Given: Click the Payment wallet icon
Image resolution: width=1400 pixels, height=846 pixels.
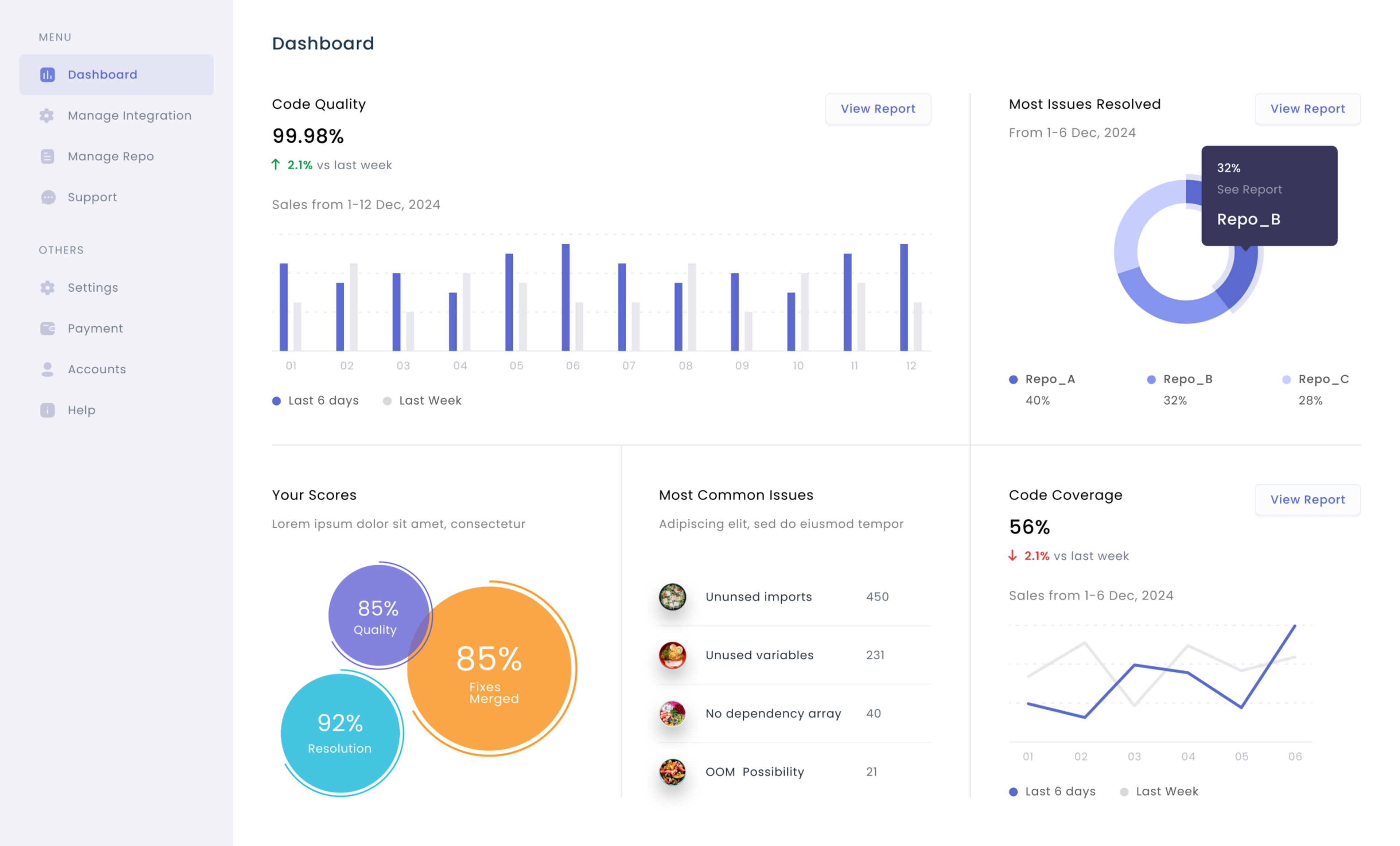Looking at the screenshot, I should click(47, 329).
